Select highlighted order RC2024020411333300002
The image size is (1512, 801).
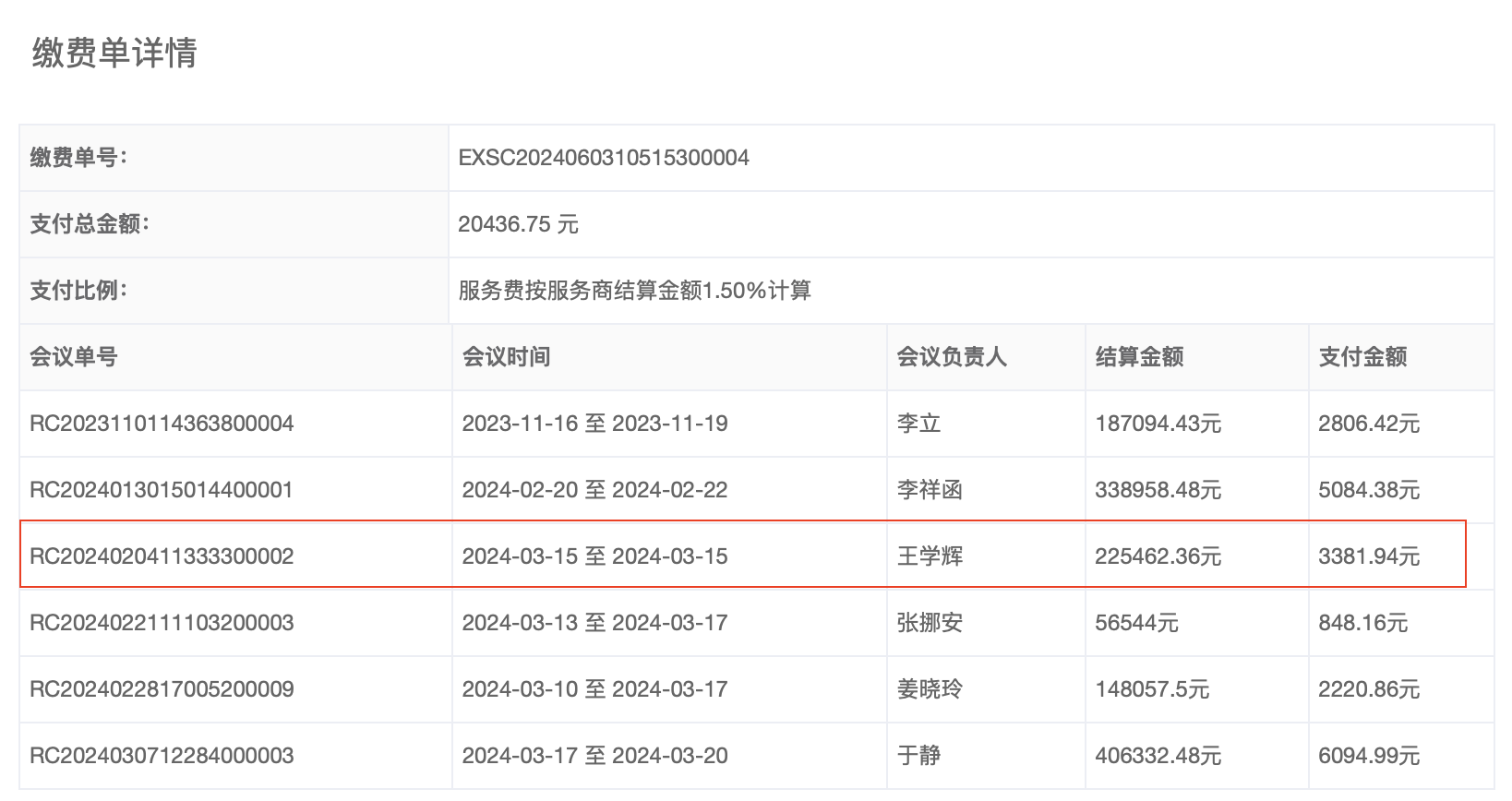[x=162, y=556]
